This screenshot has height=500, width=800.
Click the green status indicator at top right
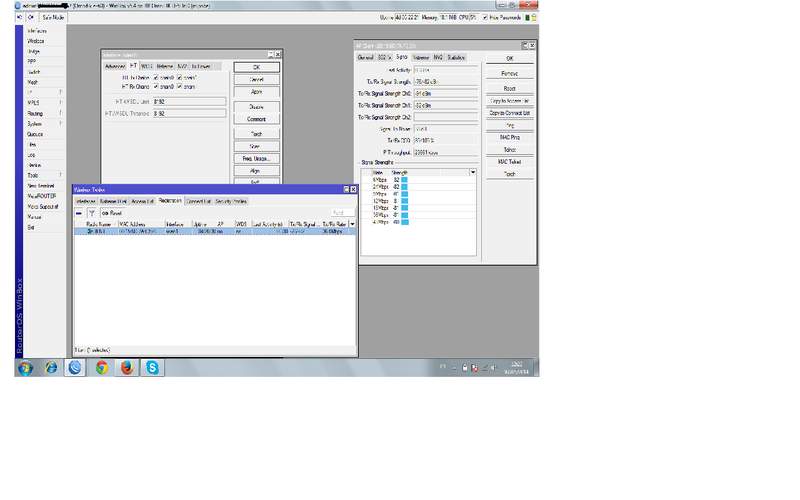click(x=528, y=17)
